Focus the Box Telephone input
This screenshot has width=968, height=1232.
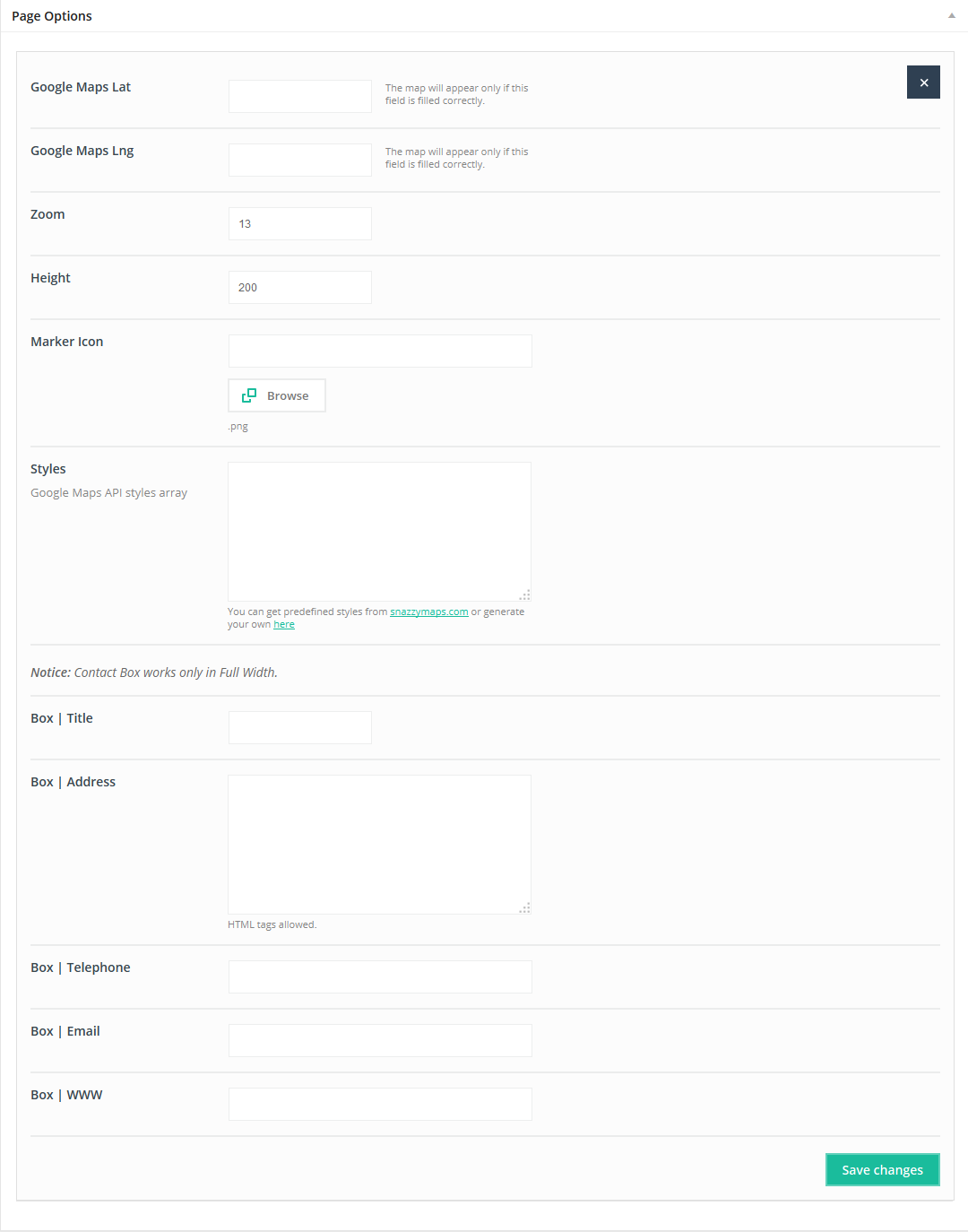point(380,976)
